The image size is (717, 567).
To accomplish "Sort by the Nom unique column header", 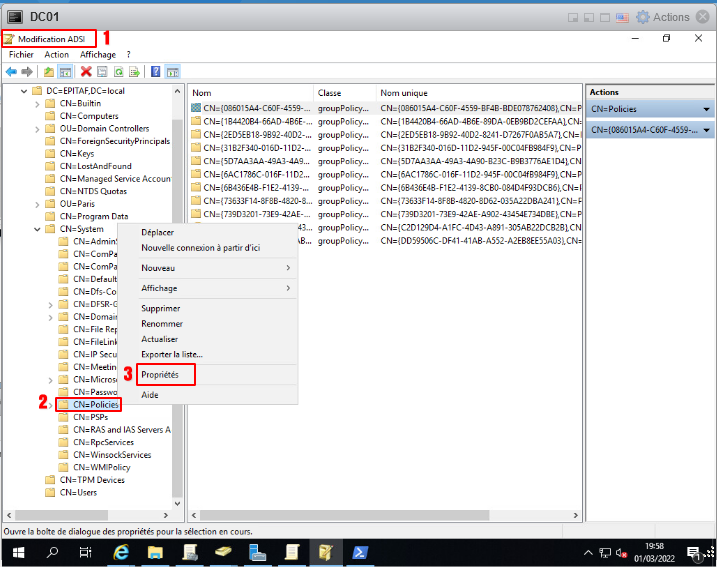I will (404, 93).
